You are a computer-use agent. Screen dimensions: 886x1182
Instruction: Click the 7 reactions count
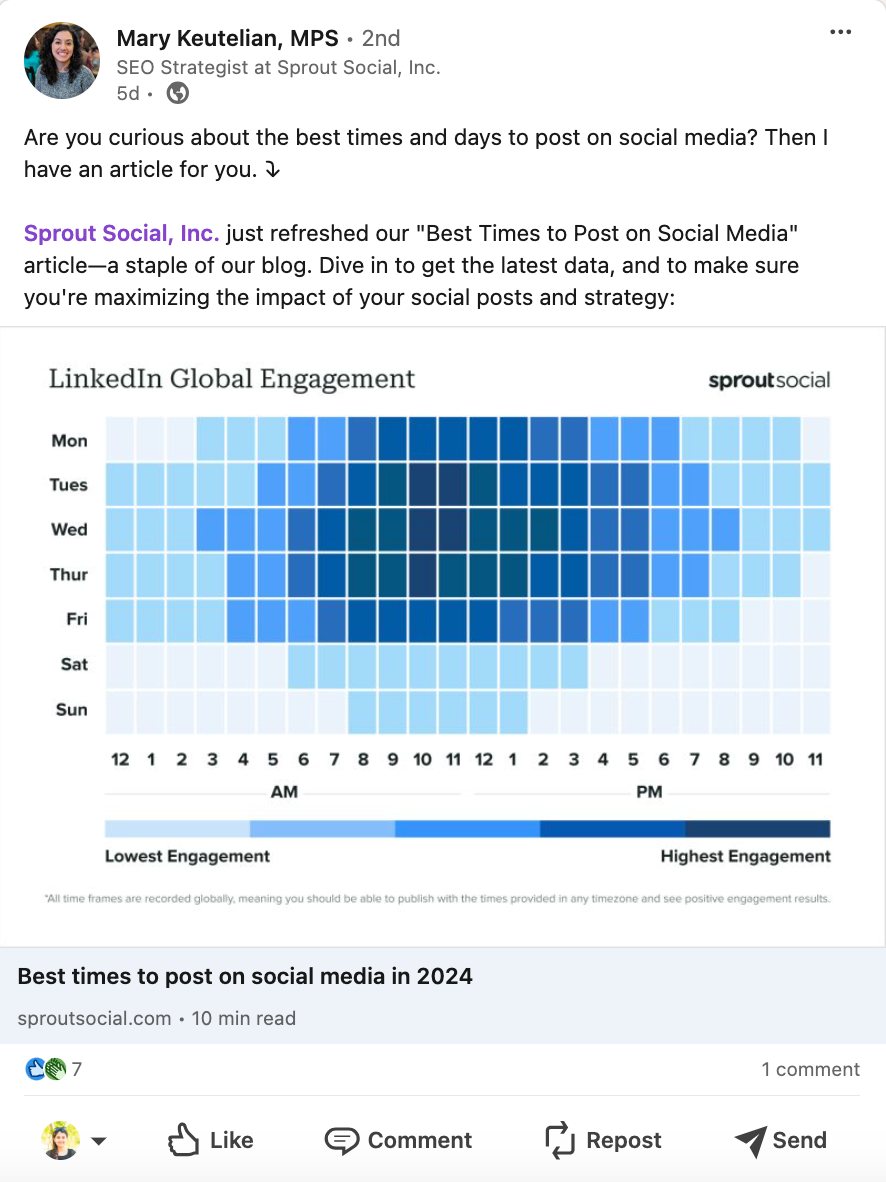(x=76, y=1069)
